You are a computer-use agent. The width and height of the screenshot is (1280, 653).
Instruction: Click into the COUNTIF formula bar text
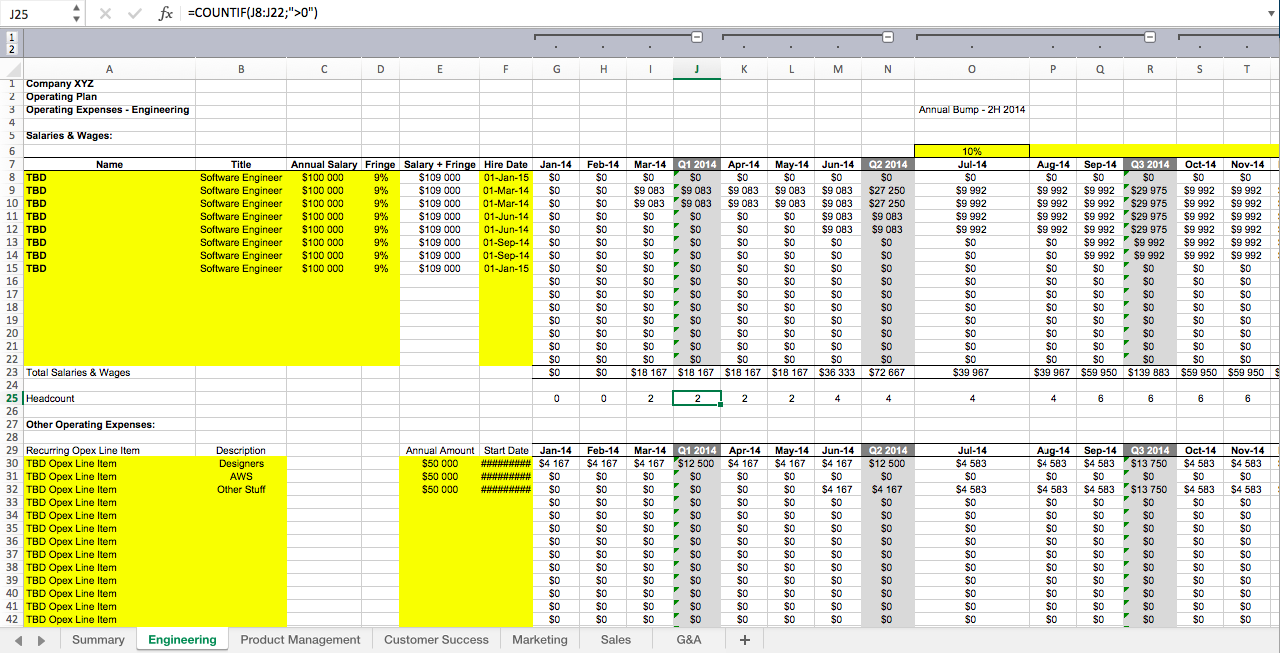[253, 14]
